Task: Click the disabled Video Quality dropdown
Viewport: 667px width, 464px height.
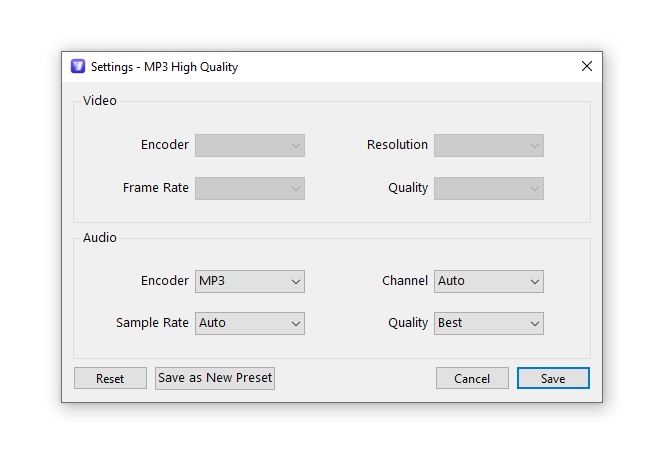Action: 489,188
